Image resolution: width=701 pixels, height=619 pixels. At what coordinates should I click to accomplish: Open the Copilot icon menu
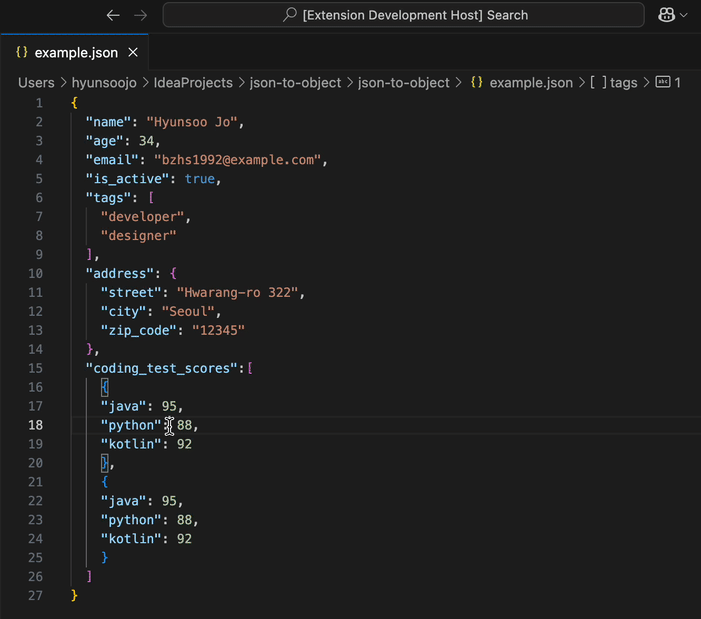666,15
